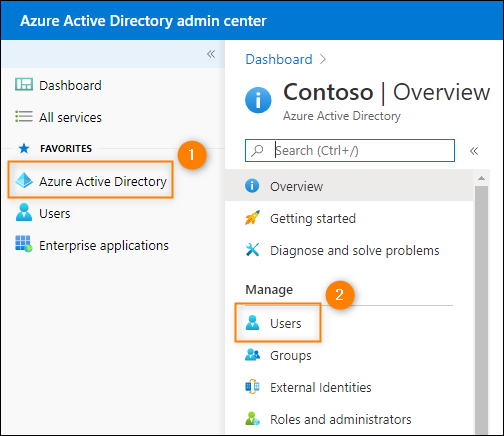Click the Azure Active Directory pyramid icon
This screenshot has width=504, height=436.
(24, 180)
